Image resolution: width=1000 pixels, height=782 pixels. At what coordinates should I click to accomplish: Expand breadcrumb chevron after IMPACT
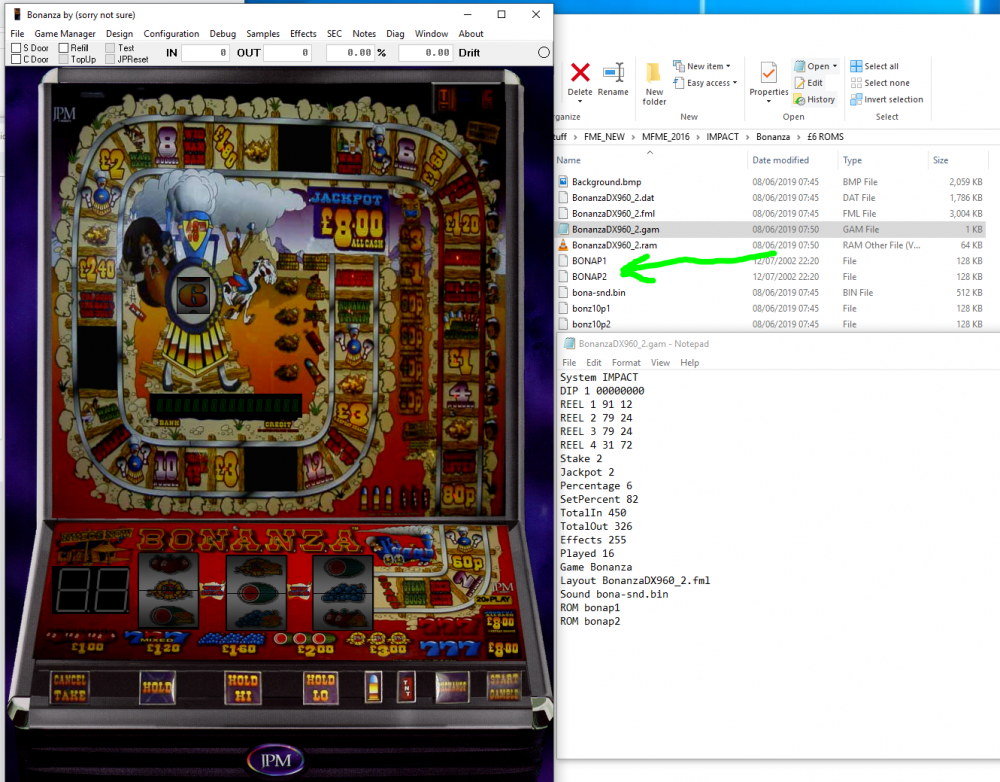coord(747,137)
